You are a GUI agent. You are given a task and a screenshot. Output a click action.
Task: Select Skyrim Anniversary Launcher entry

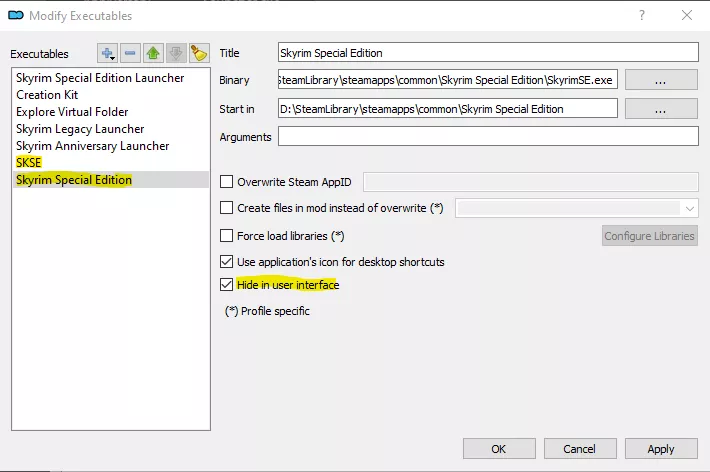tap(110, 146)
